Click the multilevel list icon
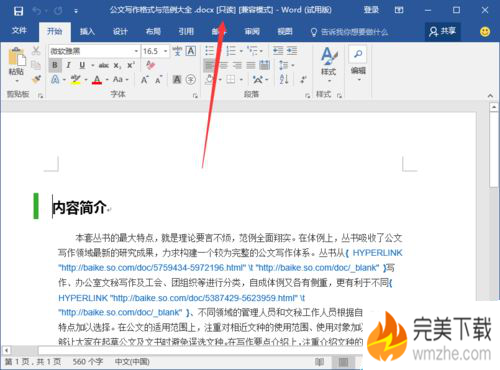The width and height of the screenshot is (500, 370). pyautogui.click(x=252, y=51)
